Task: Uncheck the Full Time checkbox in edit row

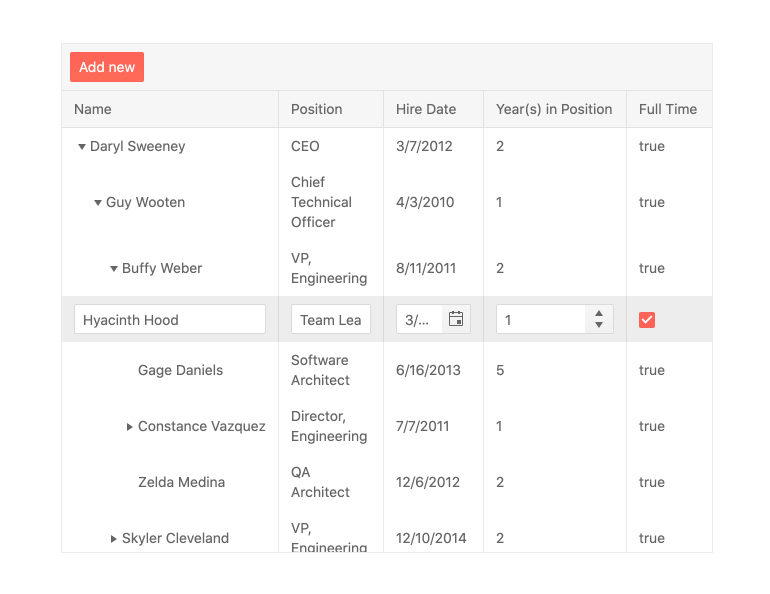Action: tap(647, 320)
